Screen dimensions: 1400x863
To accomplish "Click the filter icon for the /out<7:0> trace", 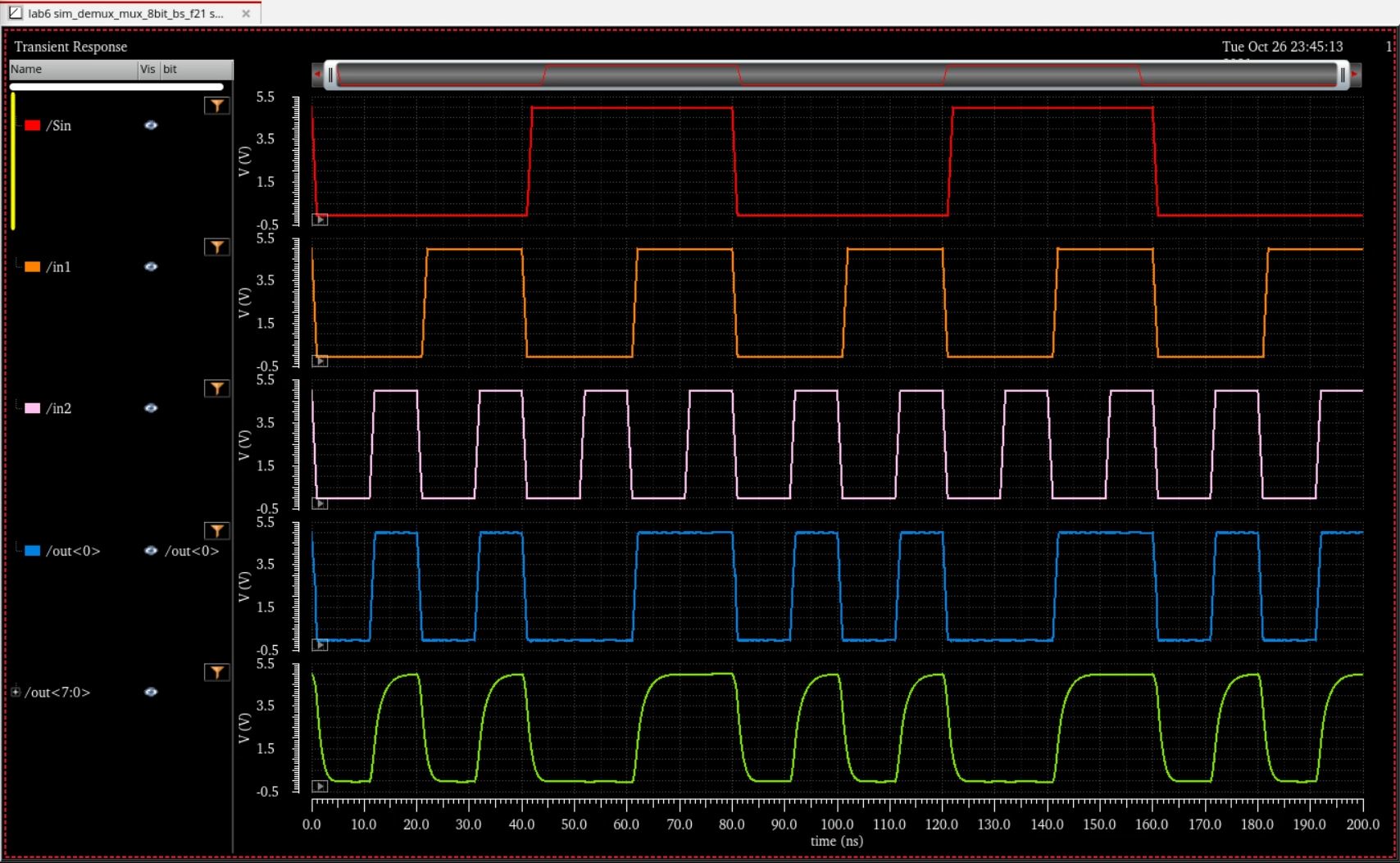I will pos(216,673).
